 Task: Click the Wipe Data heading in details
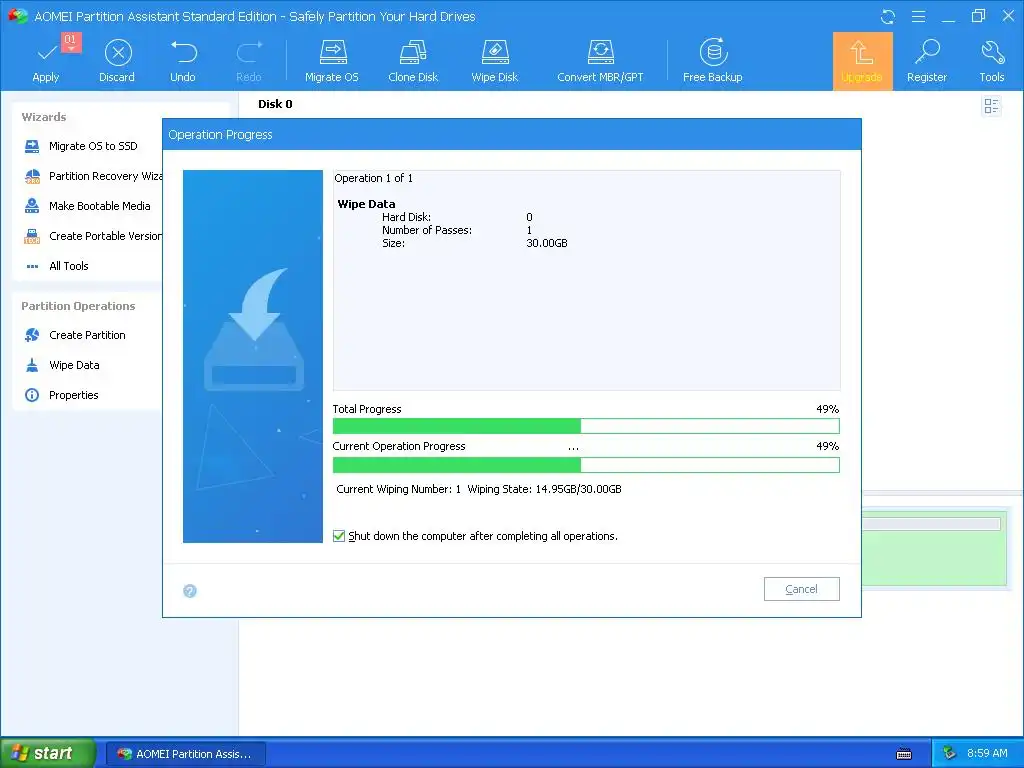pos(366,204)
